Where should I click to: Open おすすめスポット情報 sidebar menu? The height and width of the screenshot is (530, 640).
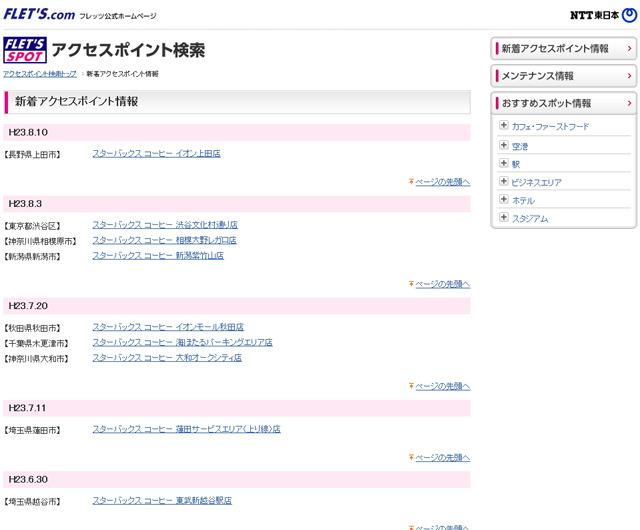tap(563, 103)
